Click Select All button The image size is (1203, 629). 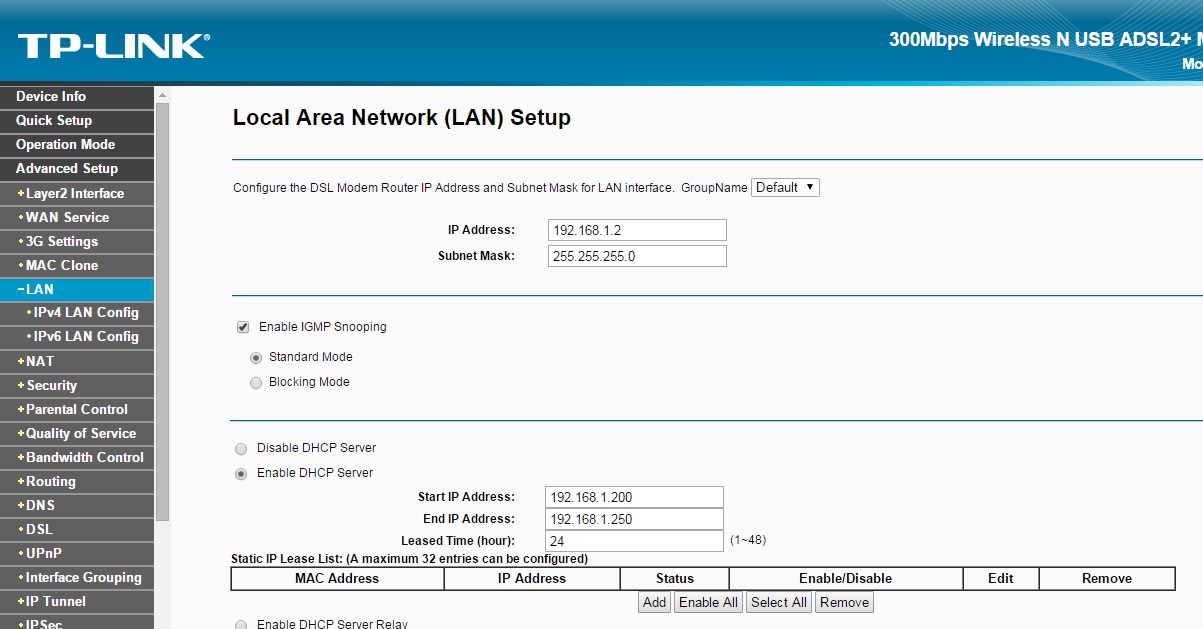(779, 602)
